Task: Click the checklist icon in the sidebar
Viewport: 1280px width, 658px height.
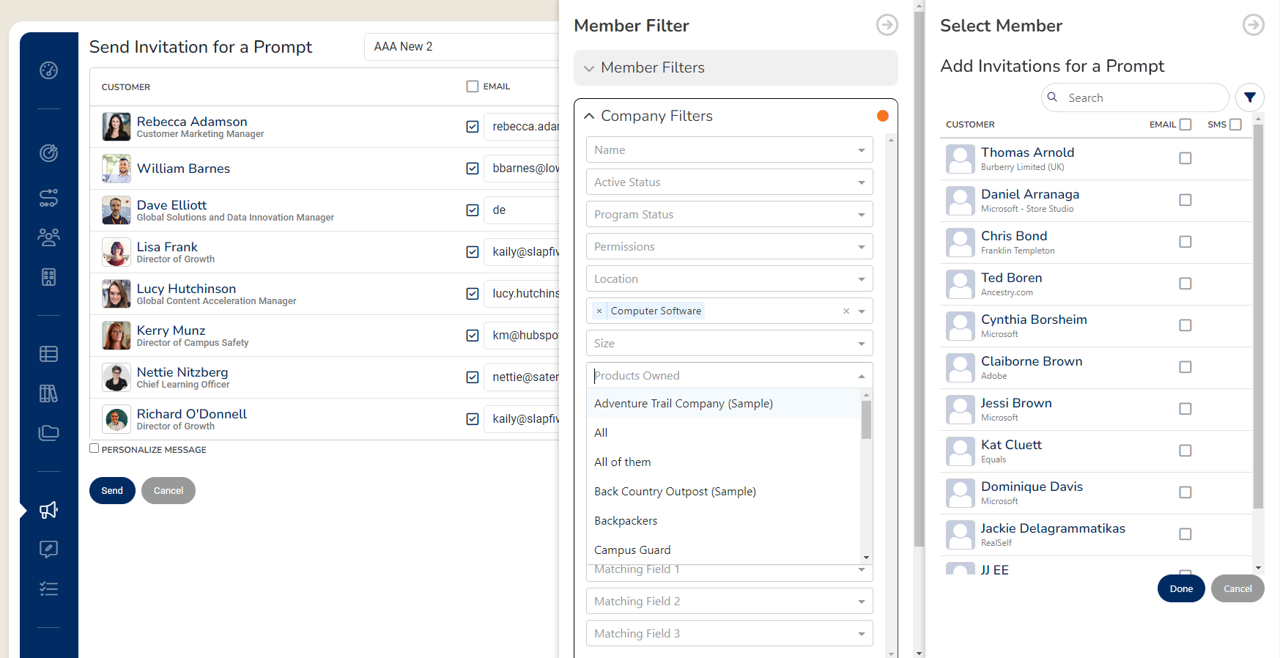Action: (x=48, y=589)
